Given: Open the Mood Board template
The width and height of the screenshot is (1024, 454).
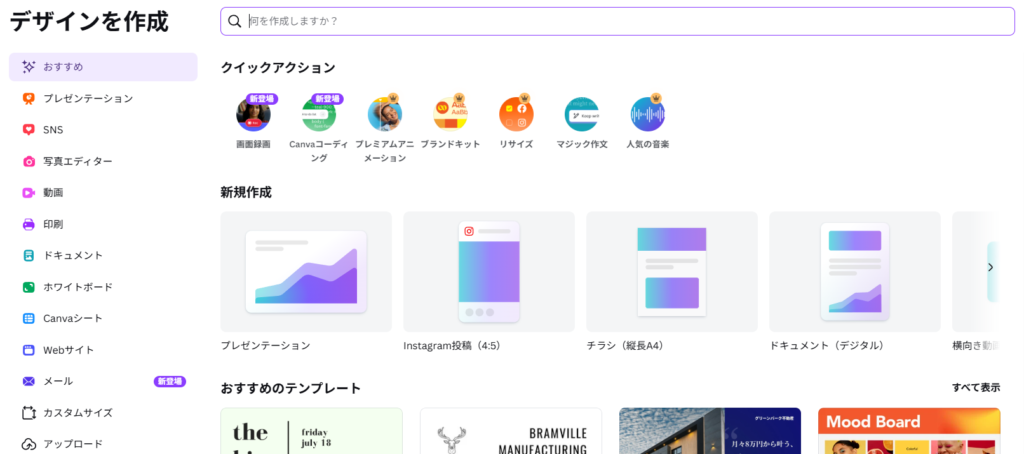Looking at the screenshot, I should click(x=909, y=431).
